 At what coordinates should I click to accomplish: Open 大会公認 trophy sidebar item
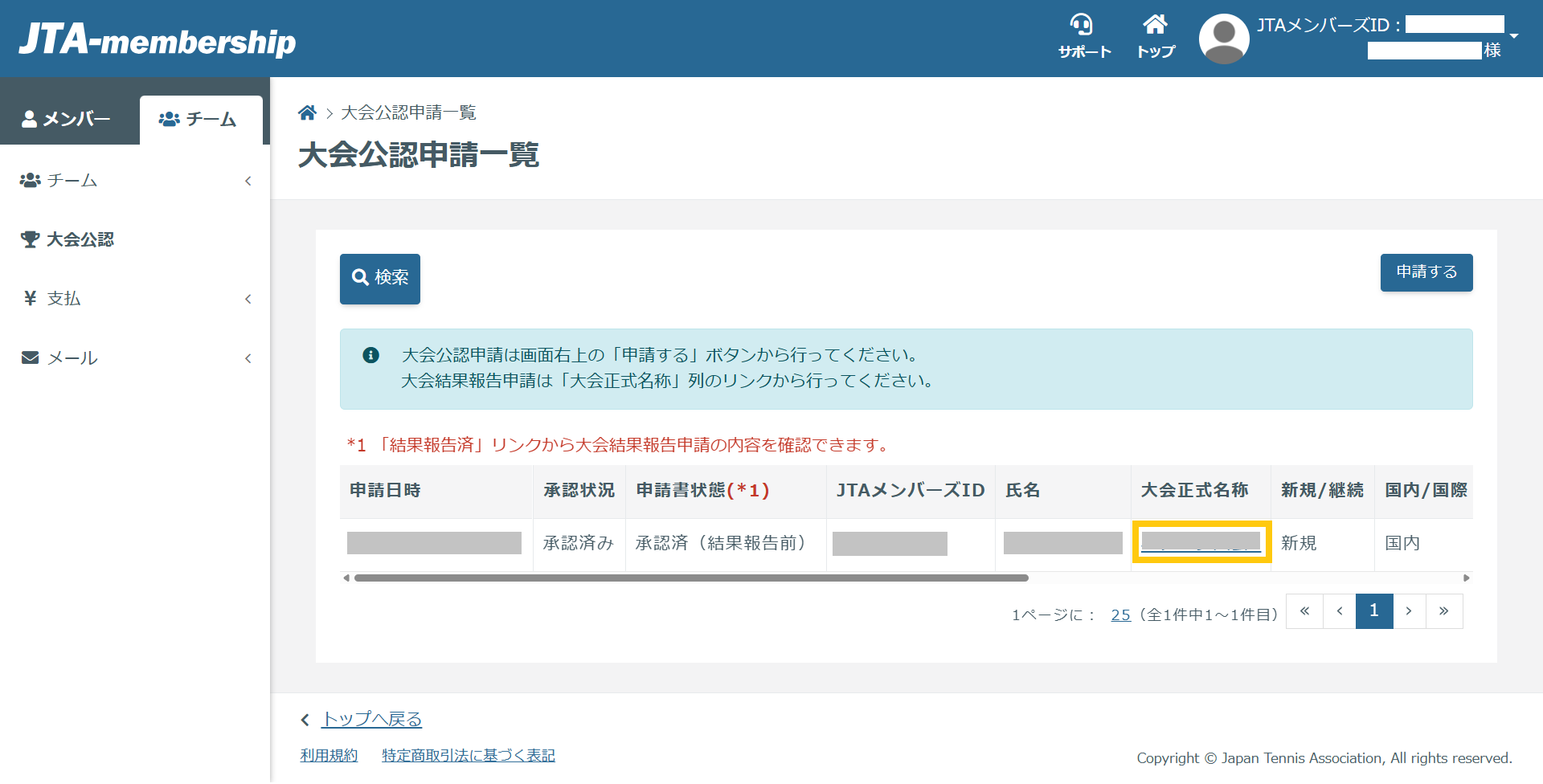80,239
